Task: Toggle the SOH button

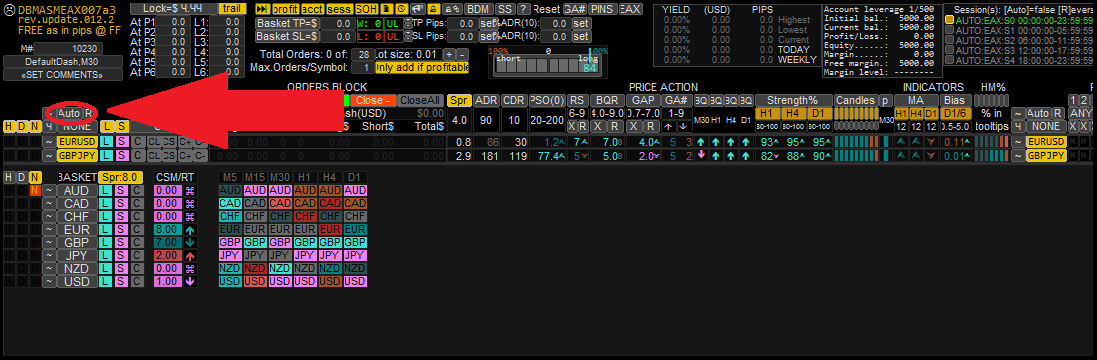Action: (367, 9)
